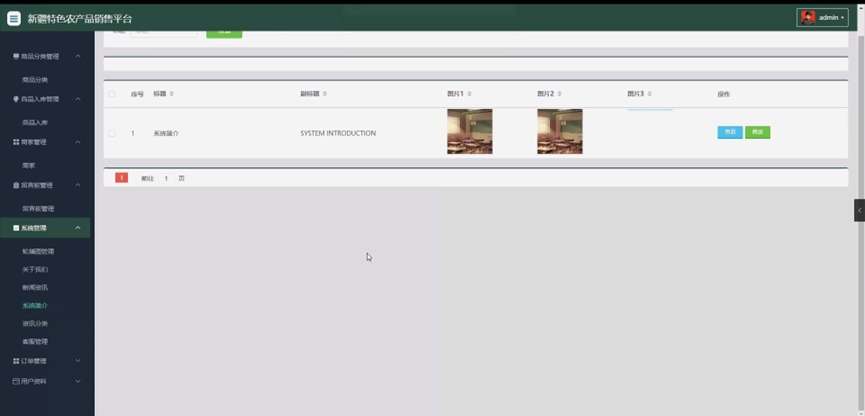This screenshot has height=416, width=865.
Task: Sort table by 副标题 column arrows
Action: 324,94
